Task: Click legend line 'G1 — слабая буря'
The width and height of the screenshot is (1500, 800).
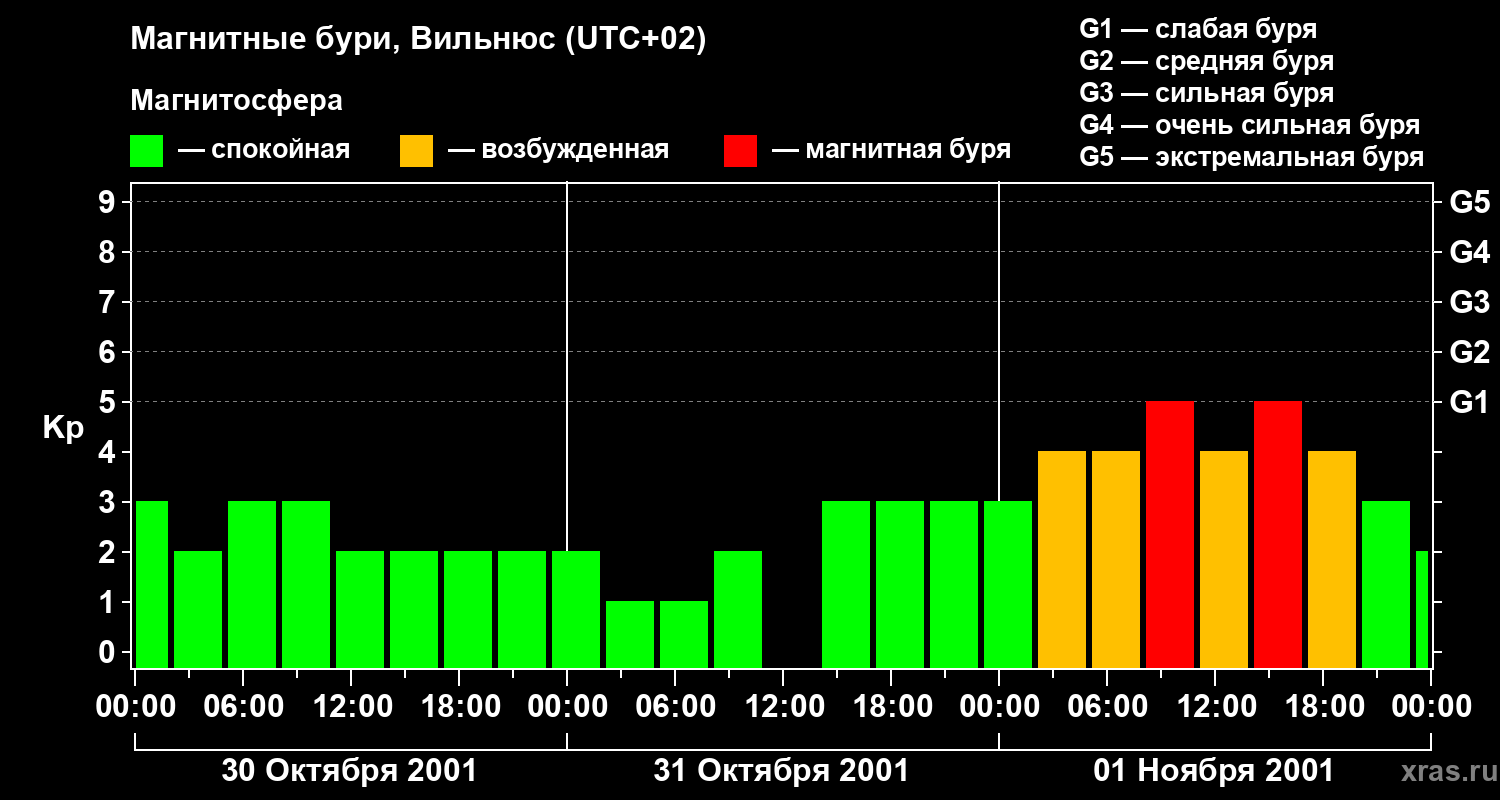Action: point(1198,29)
